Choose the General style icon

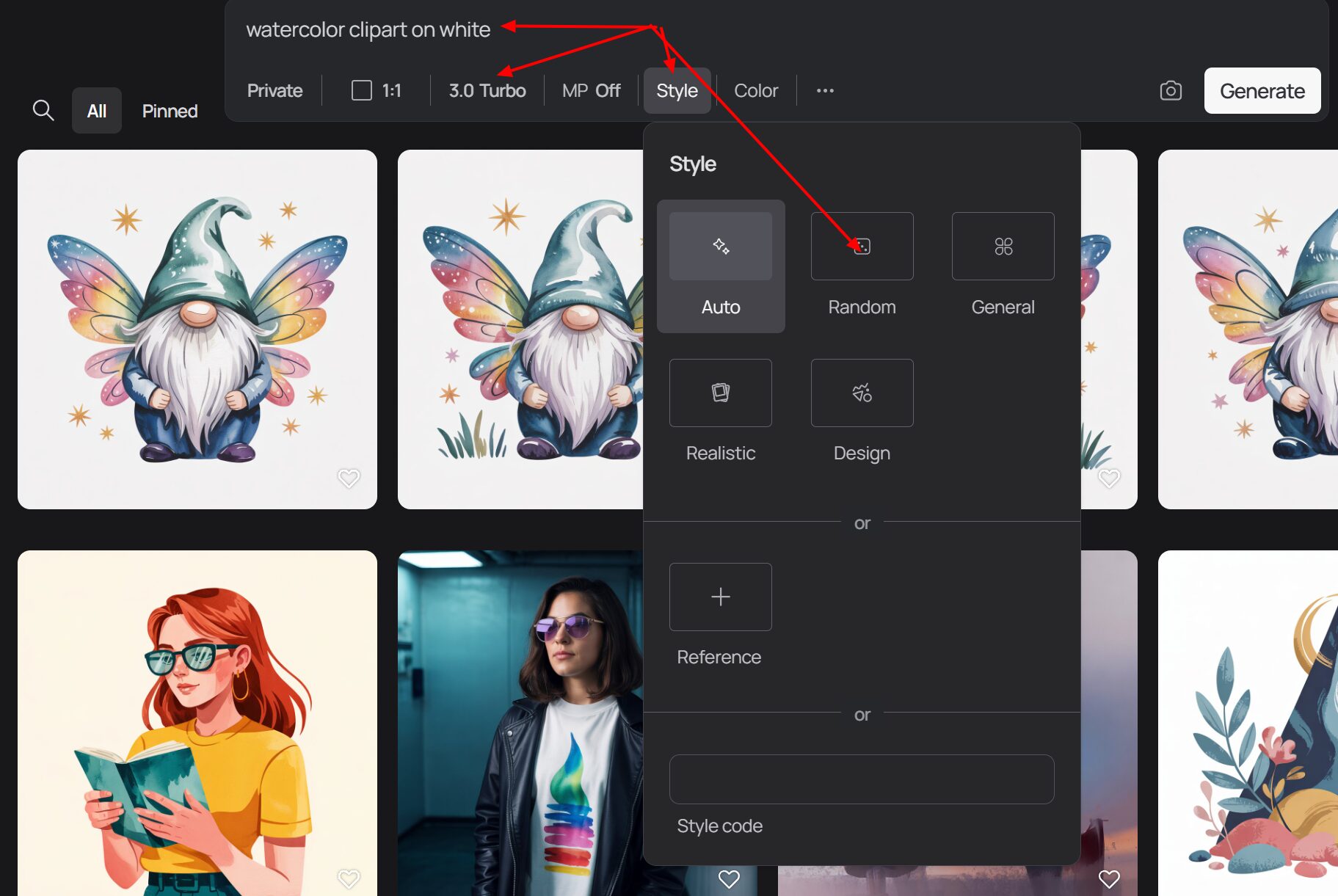(x=1003, y=247)
